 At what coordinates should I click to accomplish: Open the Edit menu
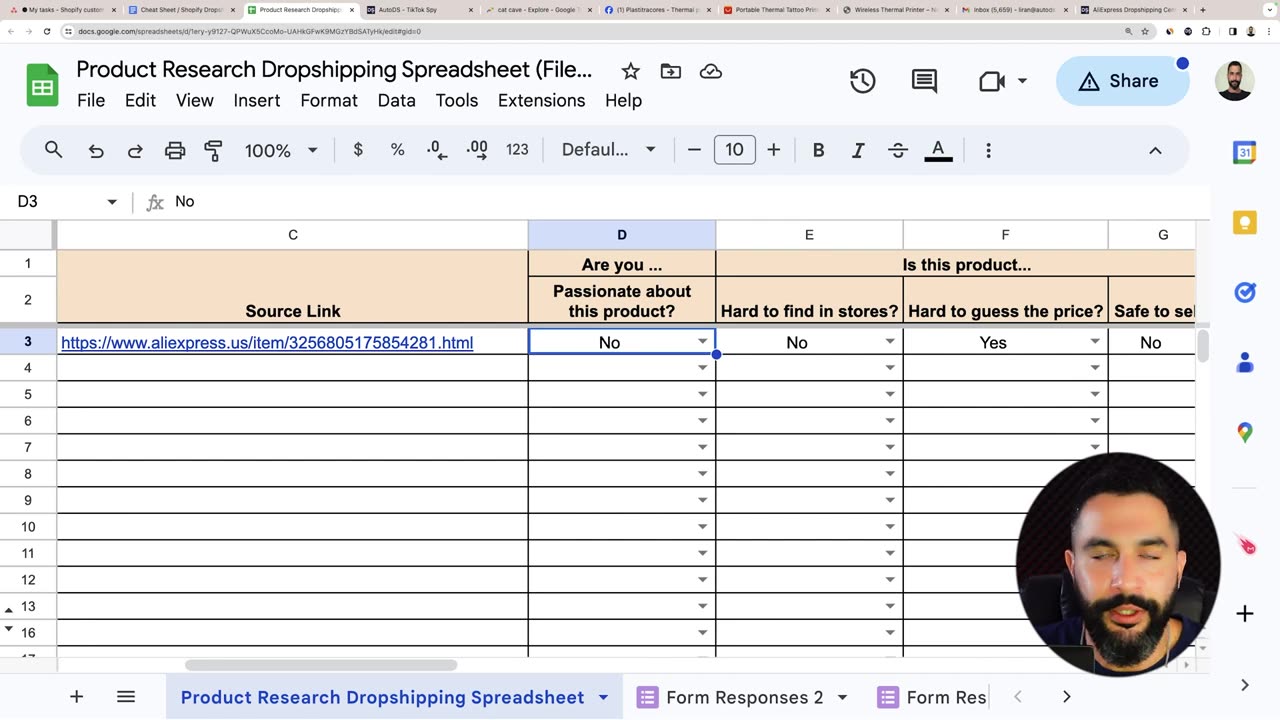140,101
